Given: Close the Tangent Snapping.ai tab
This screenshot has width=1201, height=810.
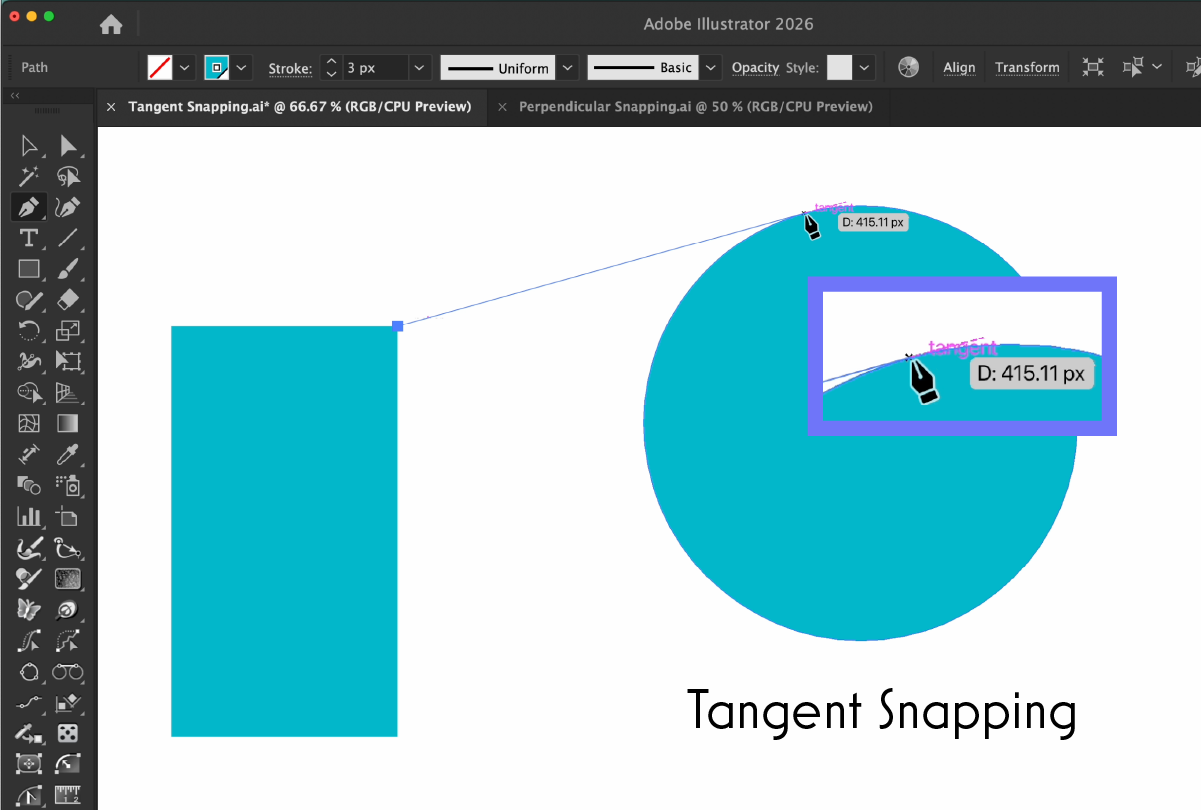Looking at the screenshot, I should coord(111,106).
